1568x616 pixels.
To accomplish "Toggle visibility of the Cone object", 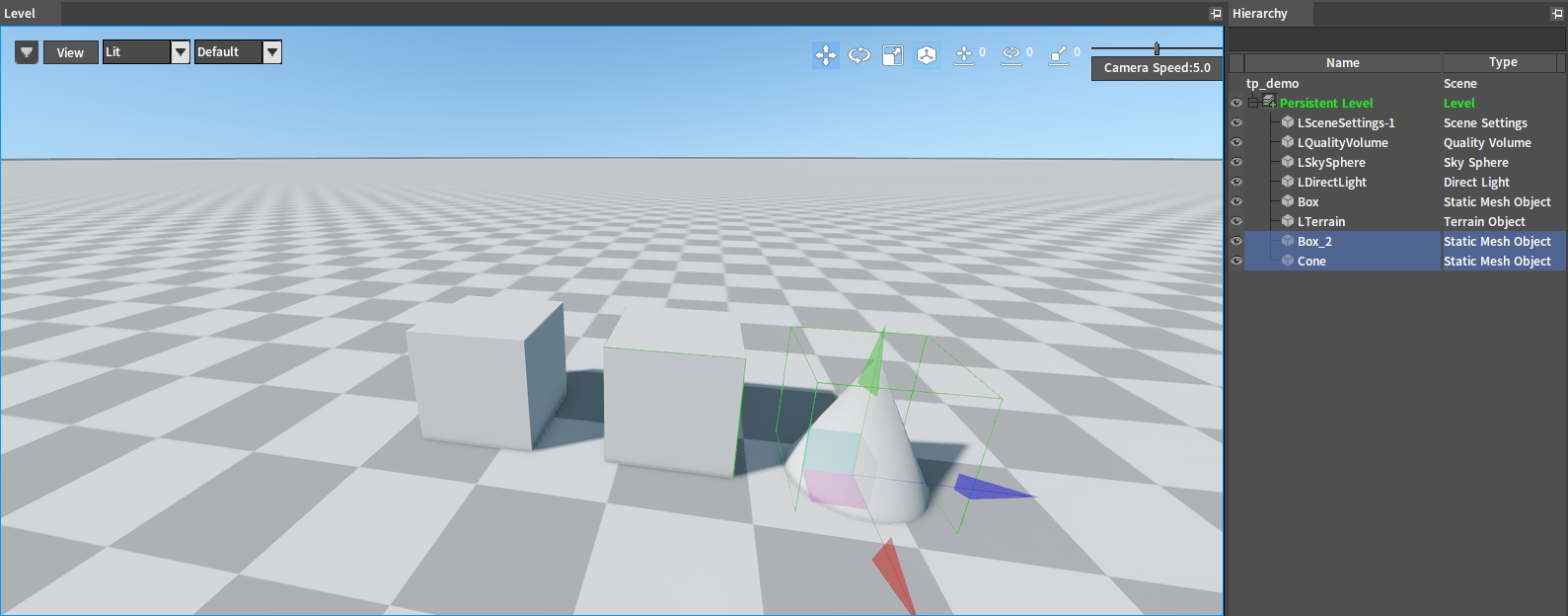I will coord(1236,261).
